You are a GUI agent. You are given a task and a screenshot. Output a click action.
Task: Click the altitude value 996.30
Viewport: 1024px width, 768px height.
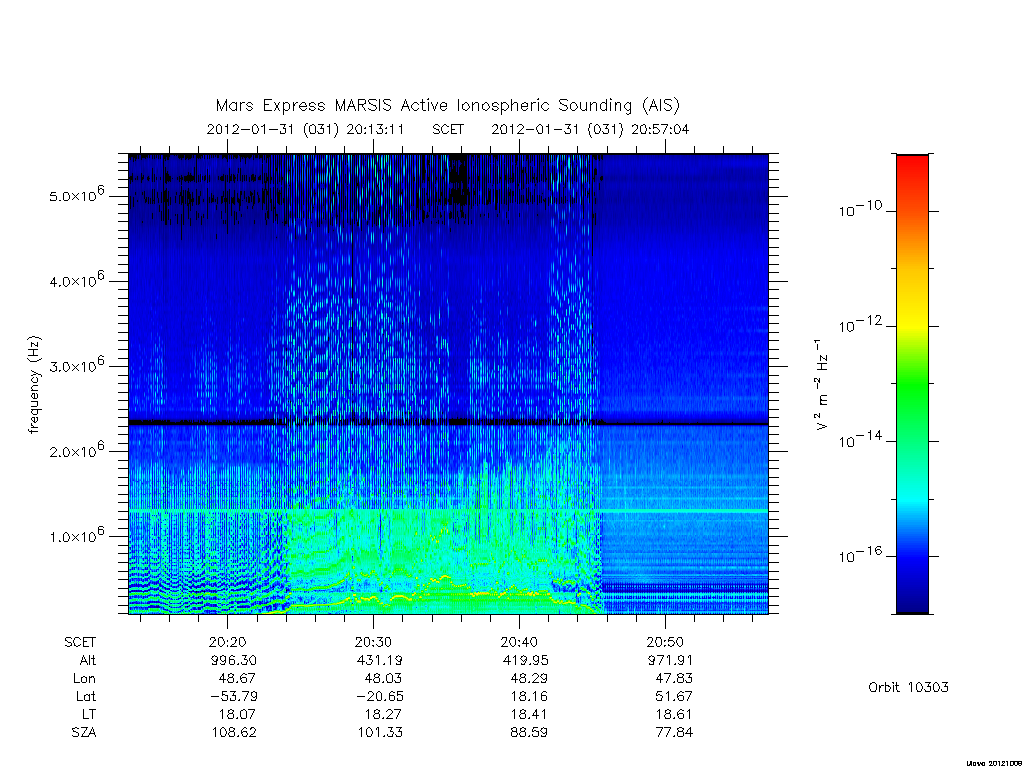tap(234, 660)
